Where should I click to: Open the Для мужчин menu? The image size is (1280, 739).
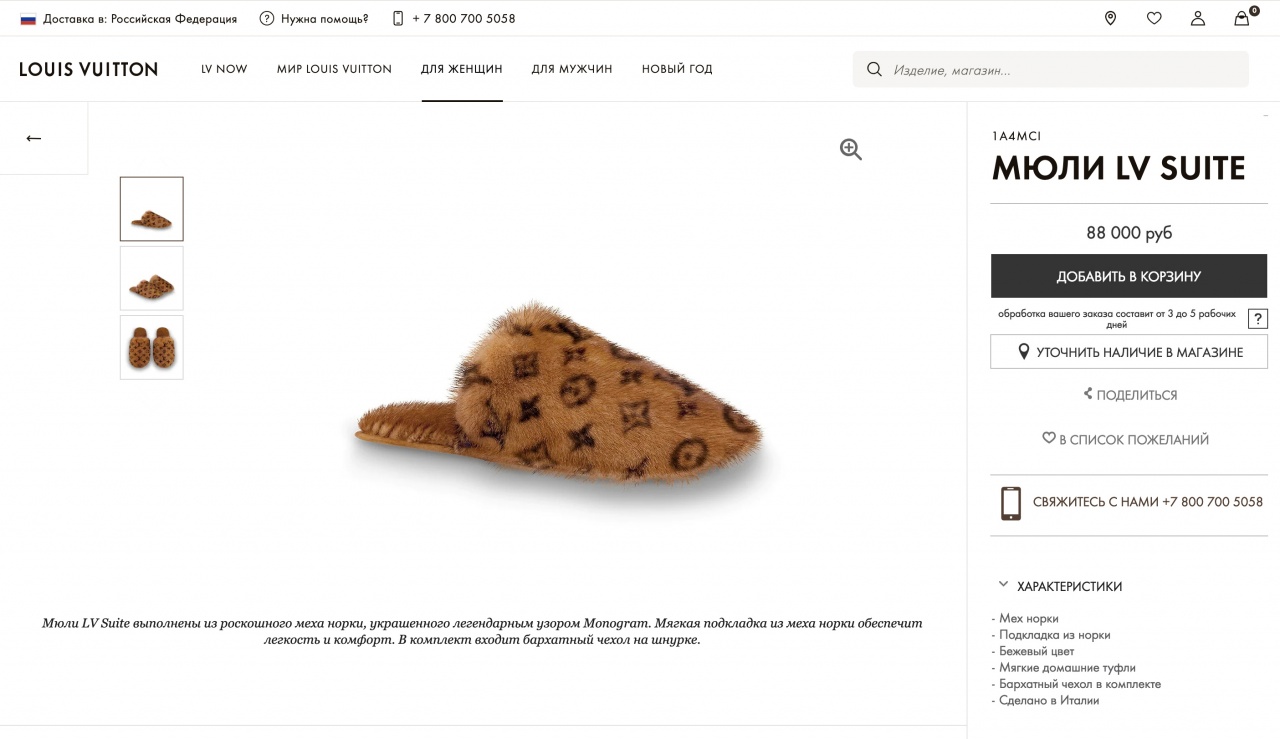572,69
